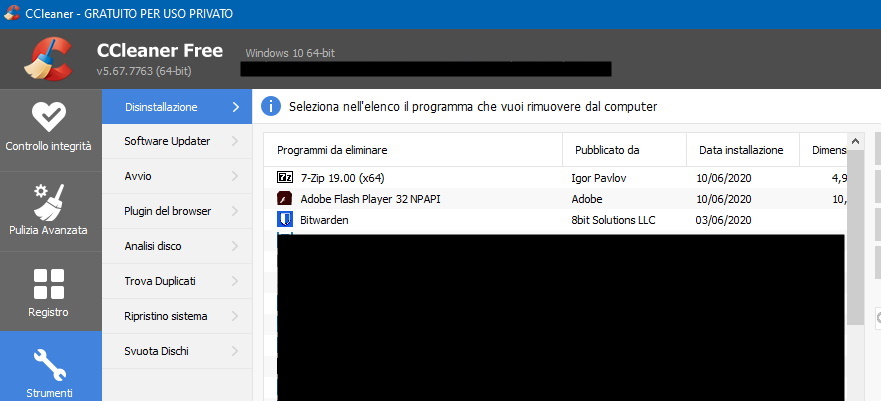Viewport: 881px width, 401px height.
Task: Open the Svuota Dischi page
Action: pos(177,351)
